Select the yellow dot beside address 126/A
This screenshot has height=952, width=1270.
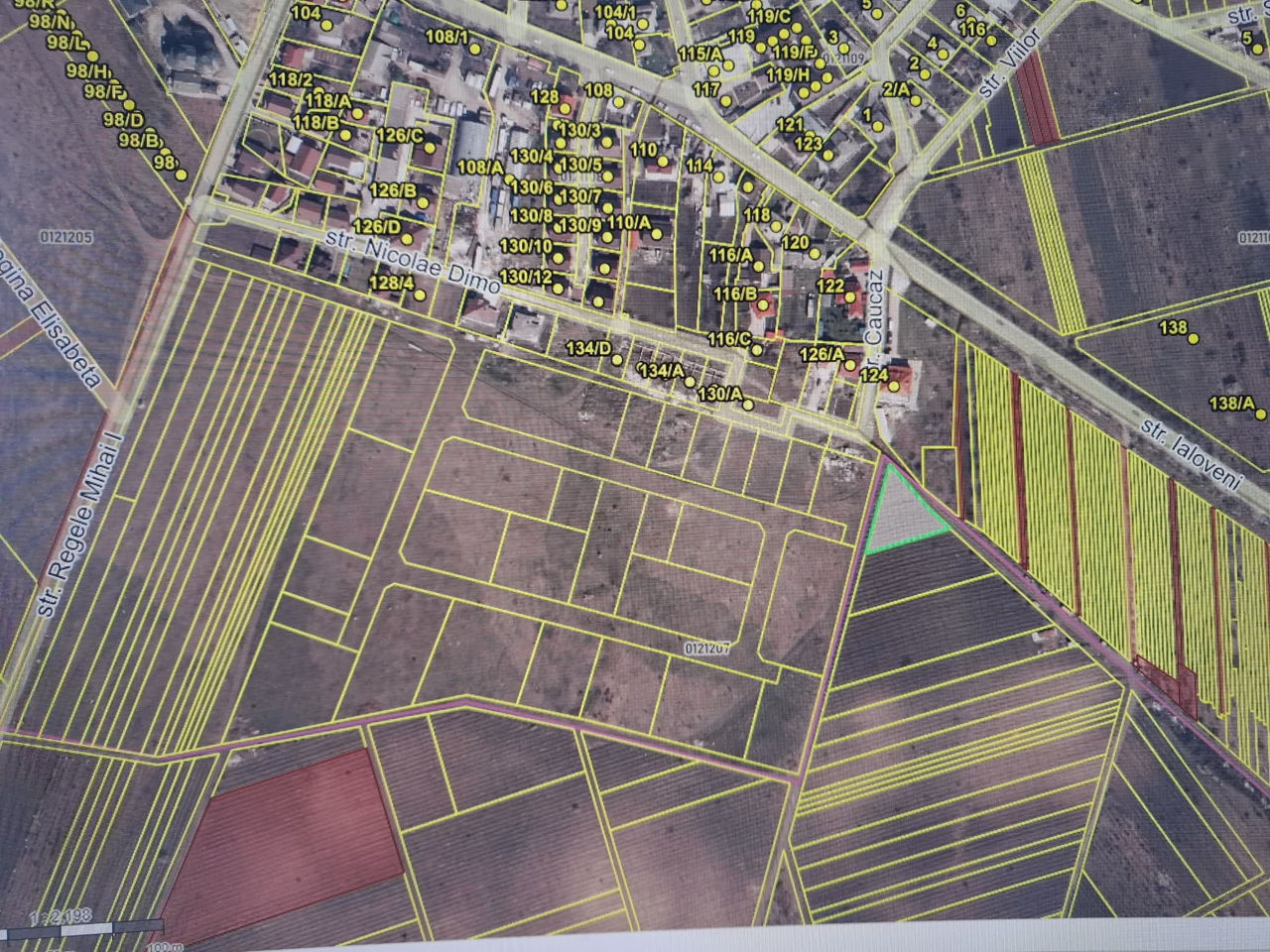pyautogui.click(x=849, y=366)
